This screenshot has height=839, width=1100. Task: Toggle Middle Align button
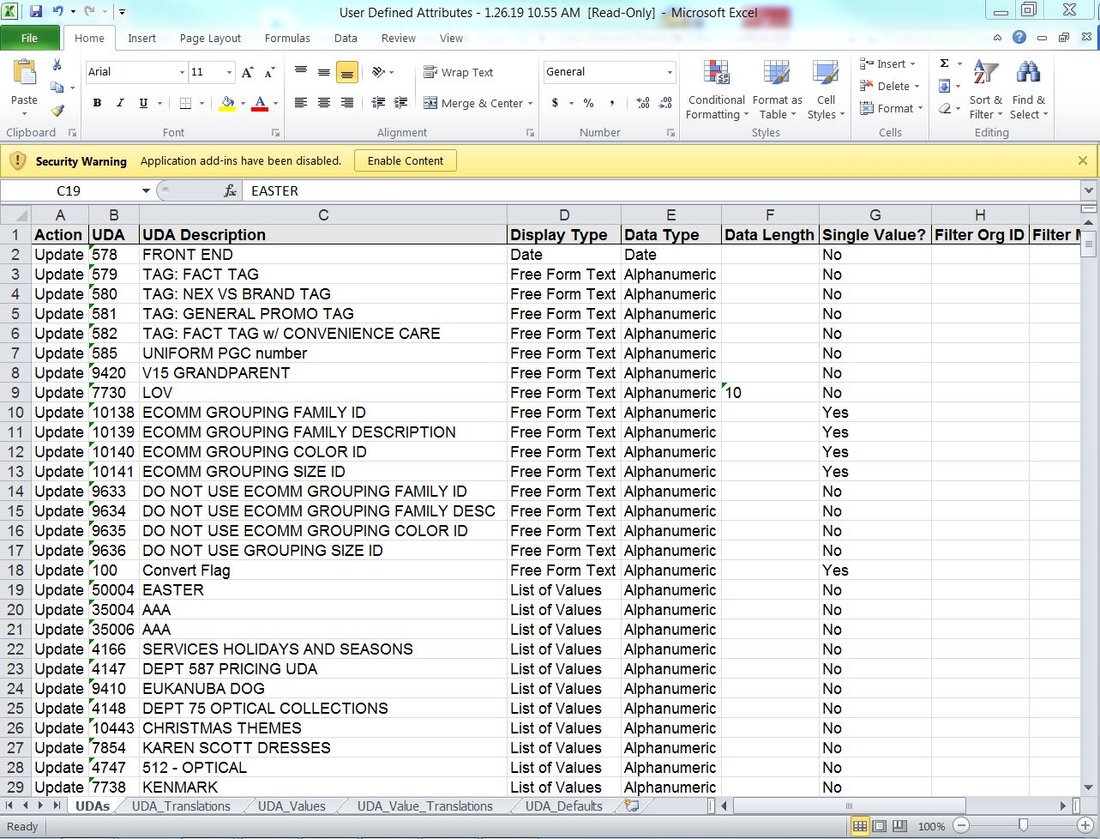click(x=324, y=72)
